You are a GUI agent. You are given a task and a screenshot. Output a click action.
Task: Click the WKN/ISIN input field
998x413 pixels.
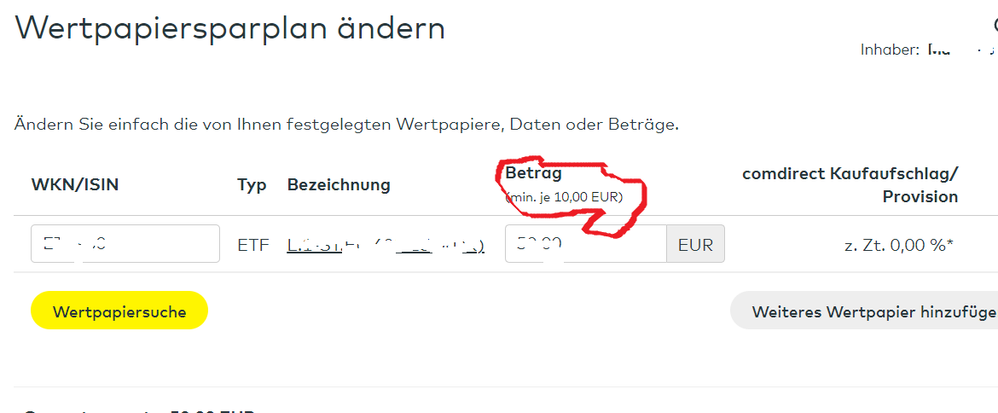(x=125, y=244)
